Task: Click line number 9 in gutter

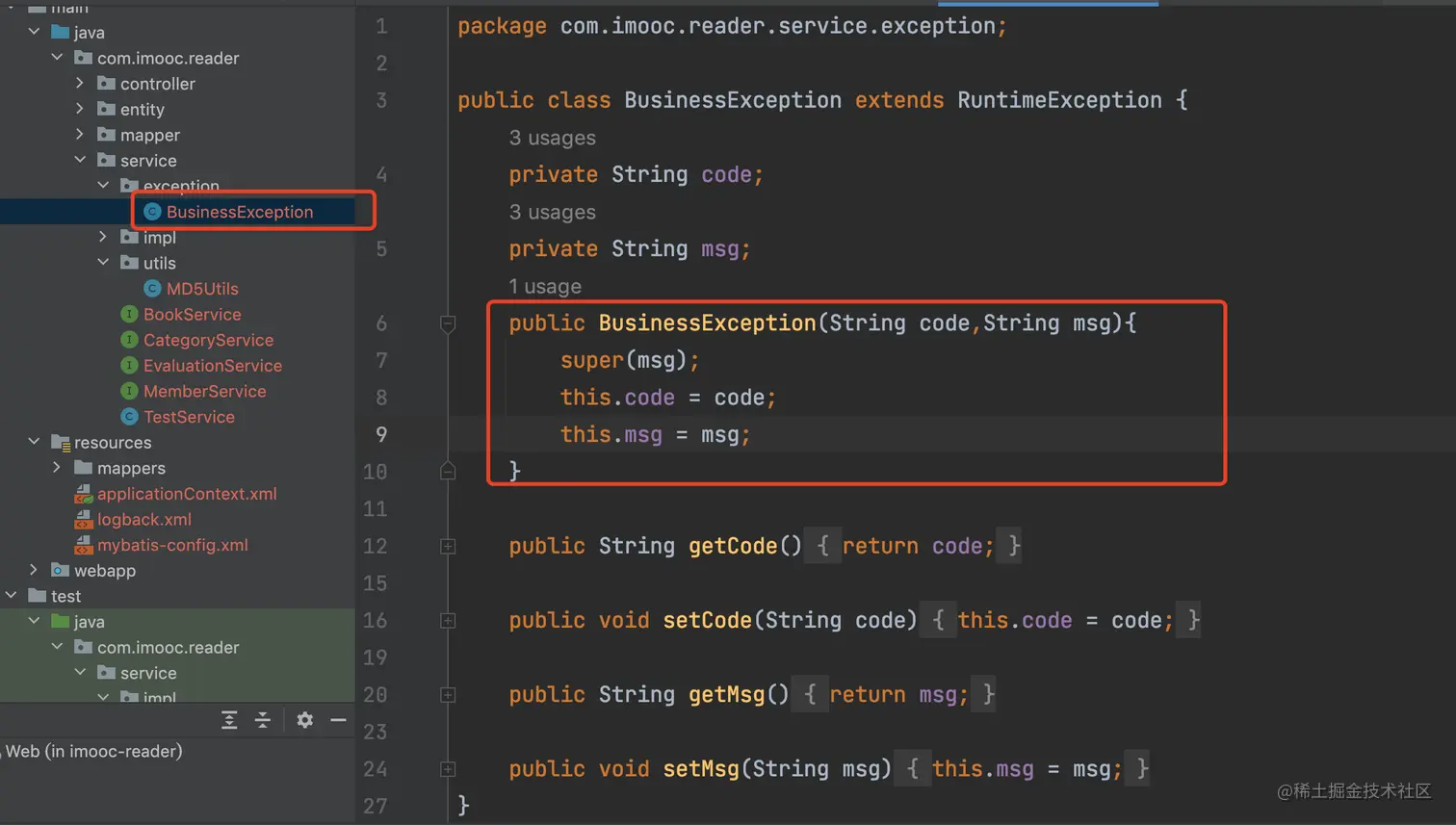Action: 381,434
